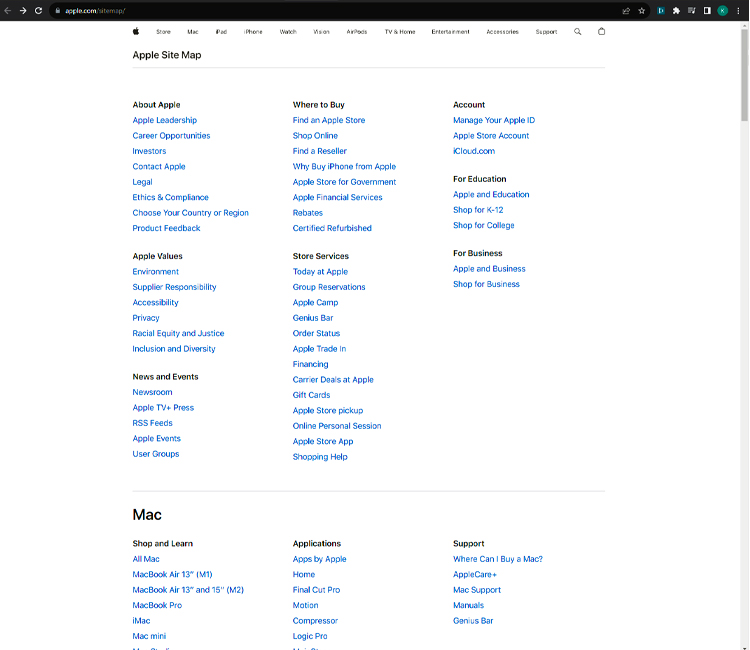750x650 pixels.
Task: Click the address bar URL
Action: 95,11
